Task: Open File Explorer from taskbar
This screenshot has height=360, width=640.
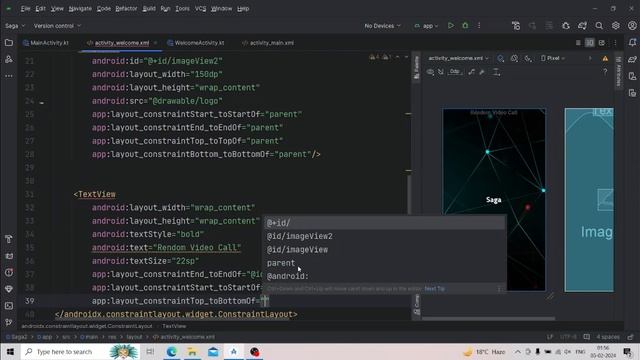Action: 192,351
